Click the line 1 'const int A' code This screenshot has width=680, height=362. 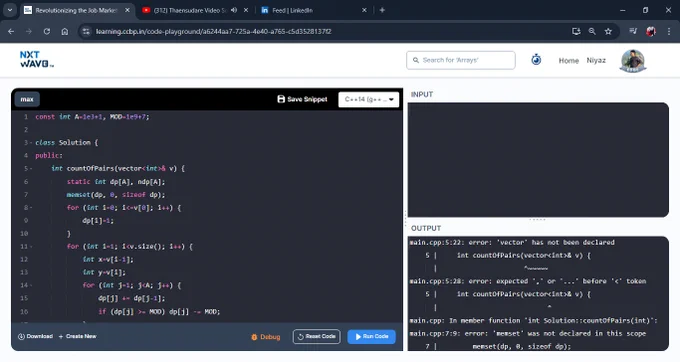tap(92, 117)
